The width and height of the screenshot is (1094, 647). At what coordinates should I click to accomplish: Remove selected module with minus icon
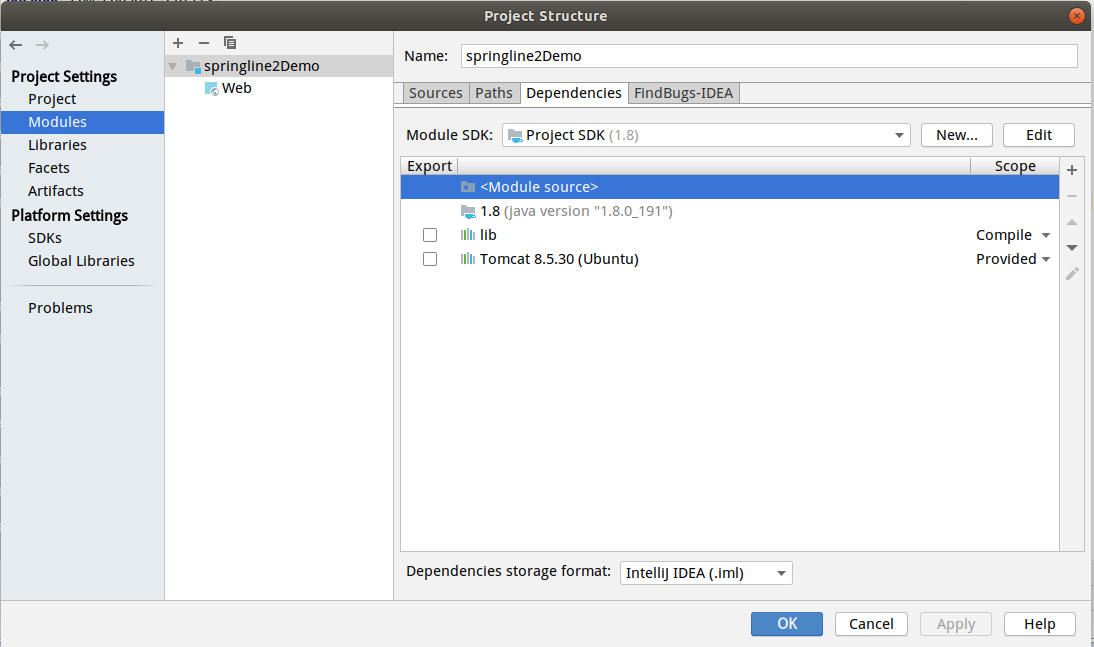tap(204, 43)
